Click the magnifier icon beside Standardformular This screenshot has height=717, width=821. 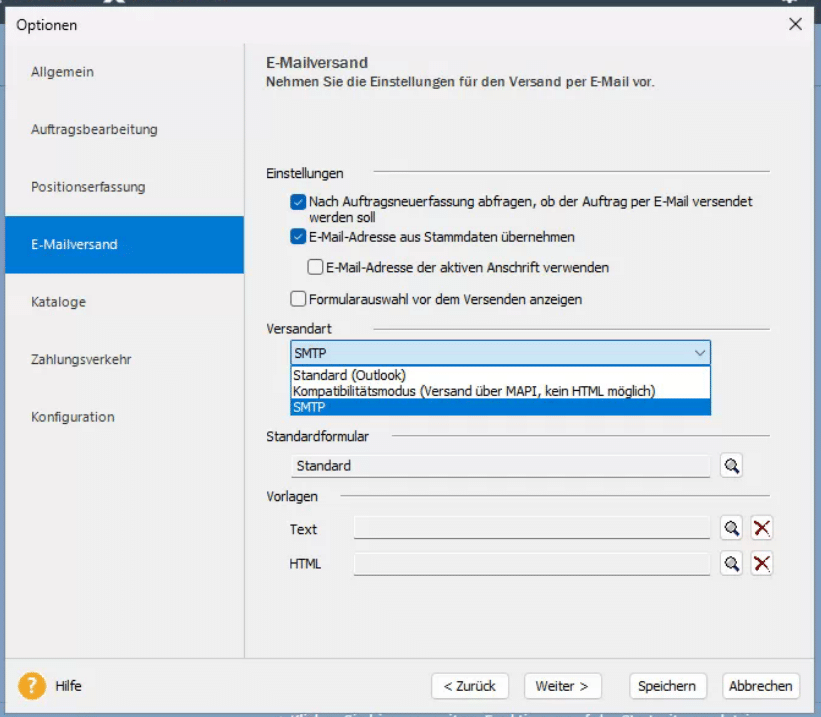pyautogui.click(x=731, y=466)
